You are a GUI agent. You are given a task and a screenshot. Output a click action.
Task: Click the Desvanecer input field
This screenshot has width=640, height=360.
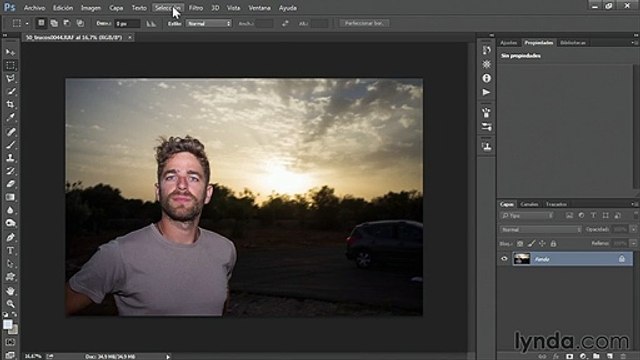[127, 24]
